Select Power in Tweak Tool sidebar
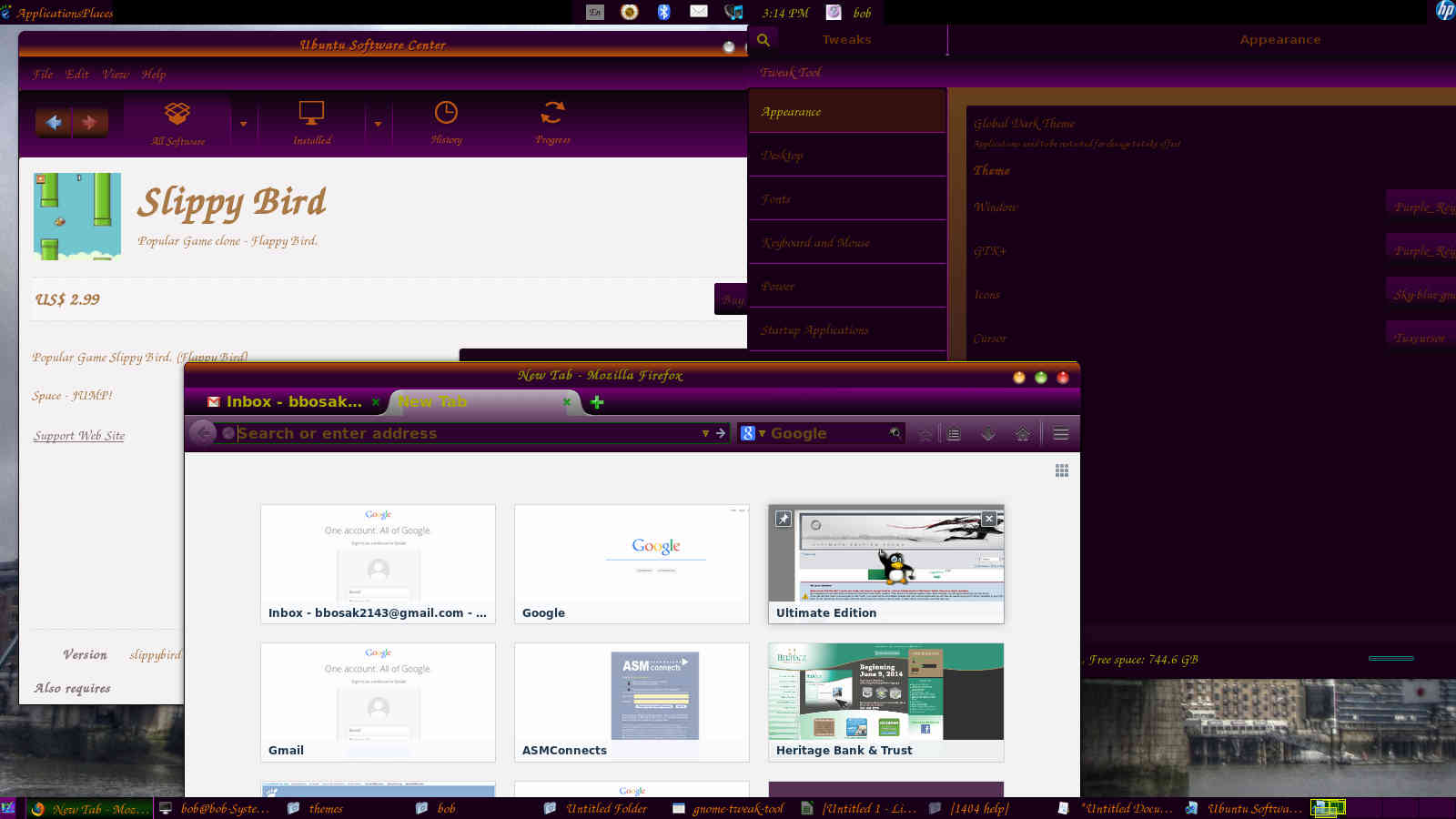This screenshot has height=819, width=1456. (x=847, y=286)
